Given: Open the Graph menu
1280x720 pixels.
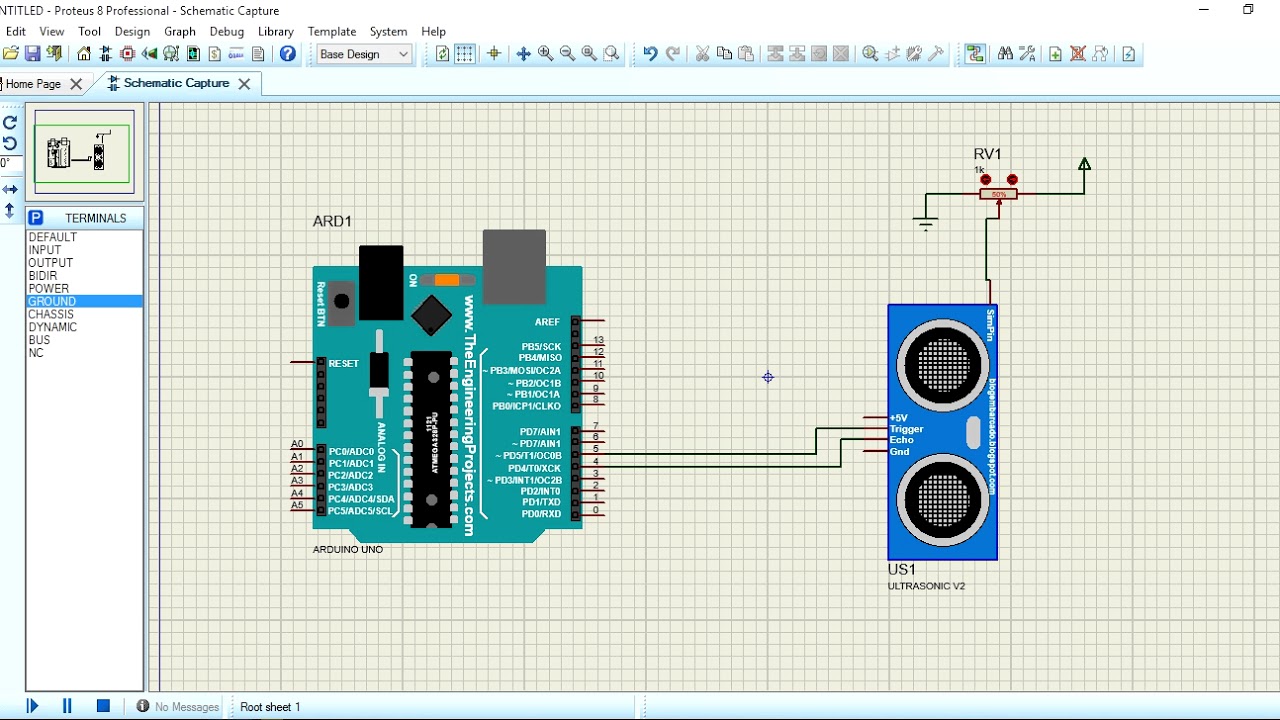Looking at the screenshot, I should pos(180,31).
